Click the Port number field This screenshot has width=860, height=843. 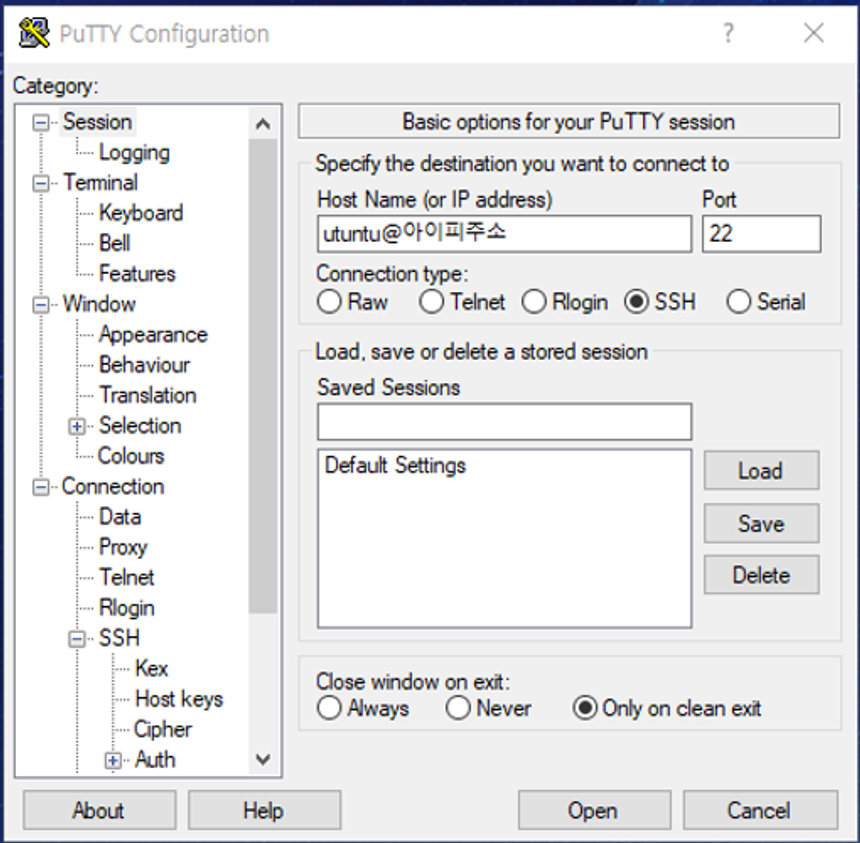point(761,234)
